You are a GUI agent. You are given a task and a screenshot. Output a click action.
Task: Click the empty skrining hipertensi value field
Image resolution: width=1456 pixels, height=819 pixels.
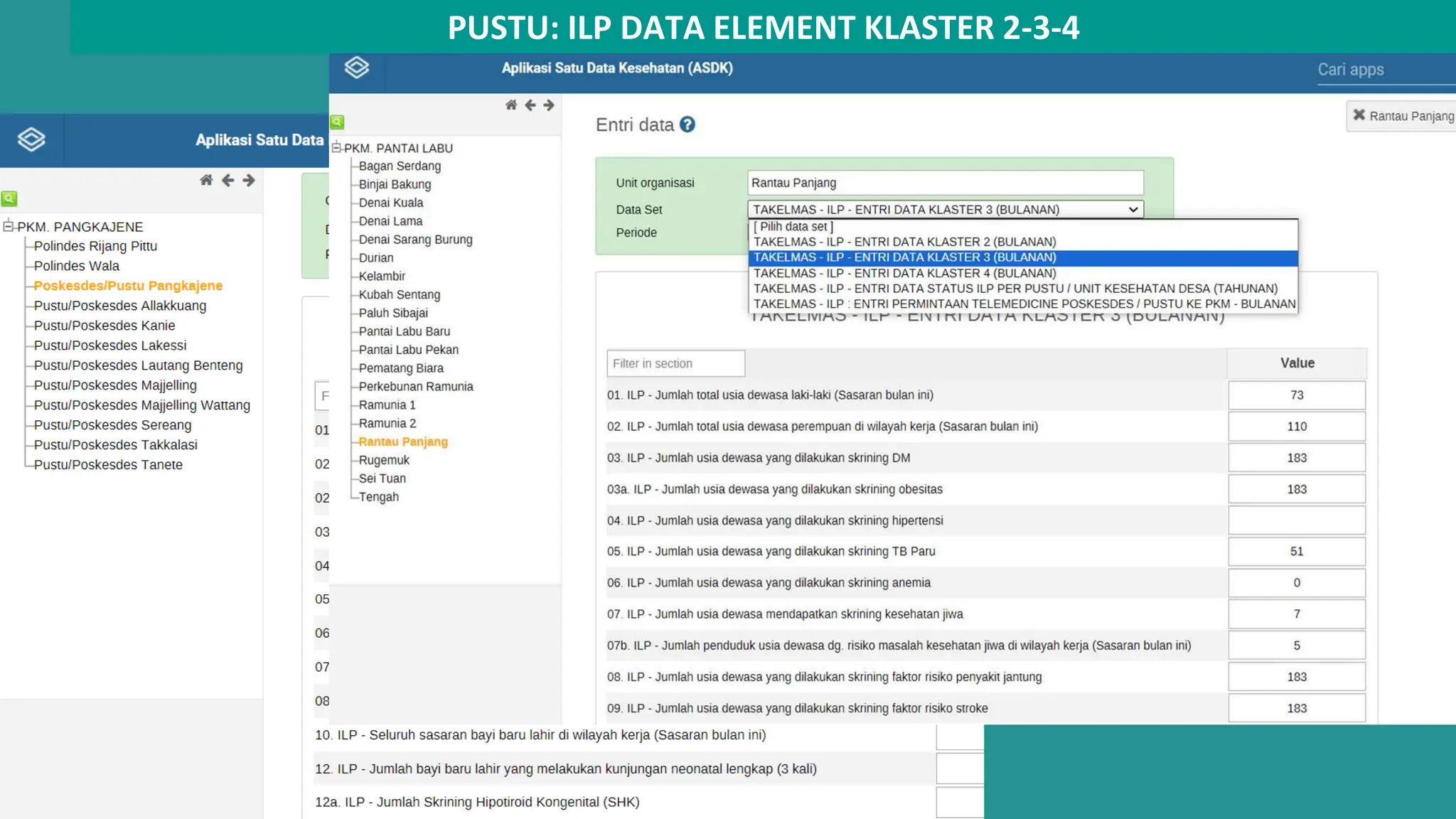pos(1296,520)
